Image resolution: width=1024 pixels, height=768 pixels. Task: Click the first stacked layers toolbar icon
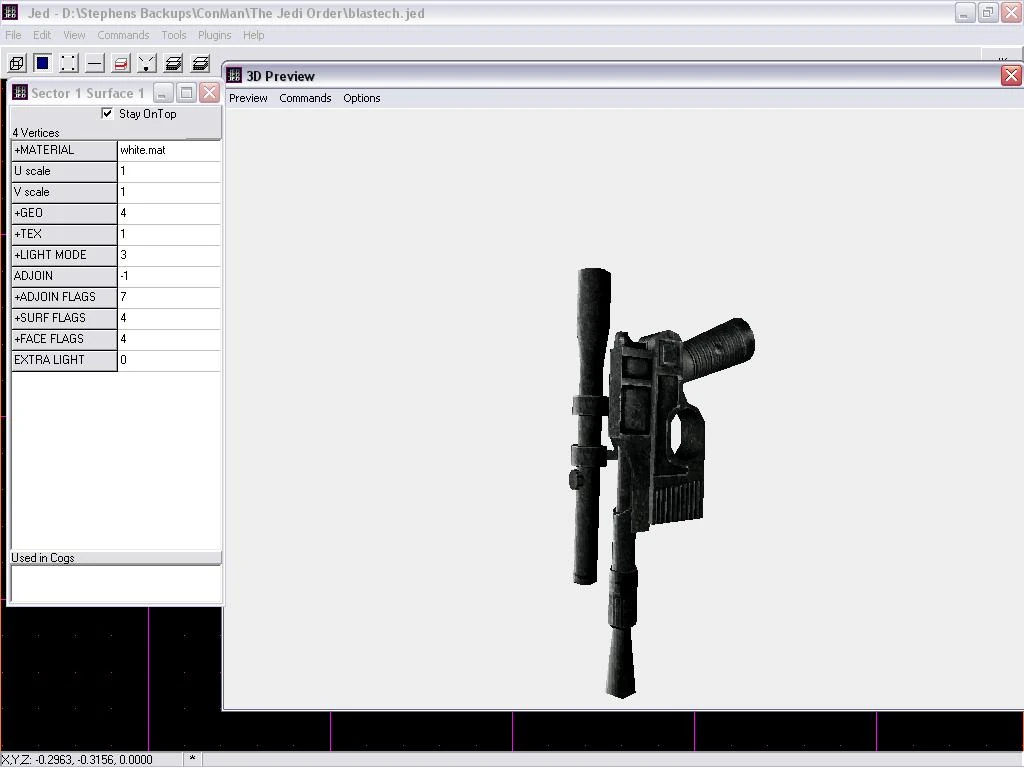click(173, 63)
